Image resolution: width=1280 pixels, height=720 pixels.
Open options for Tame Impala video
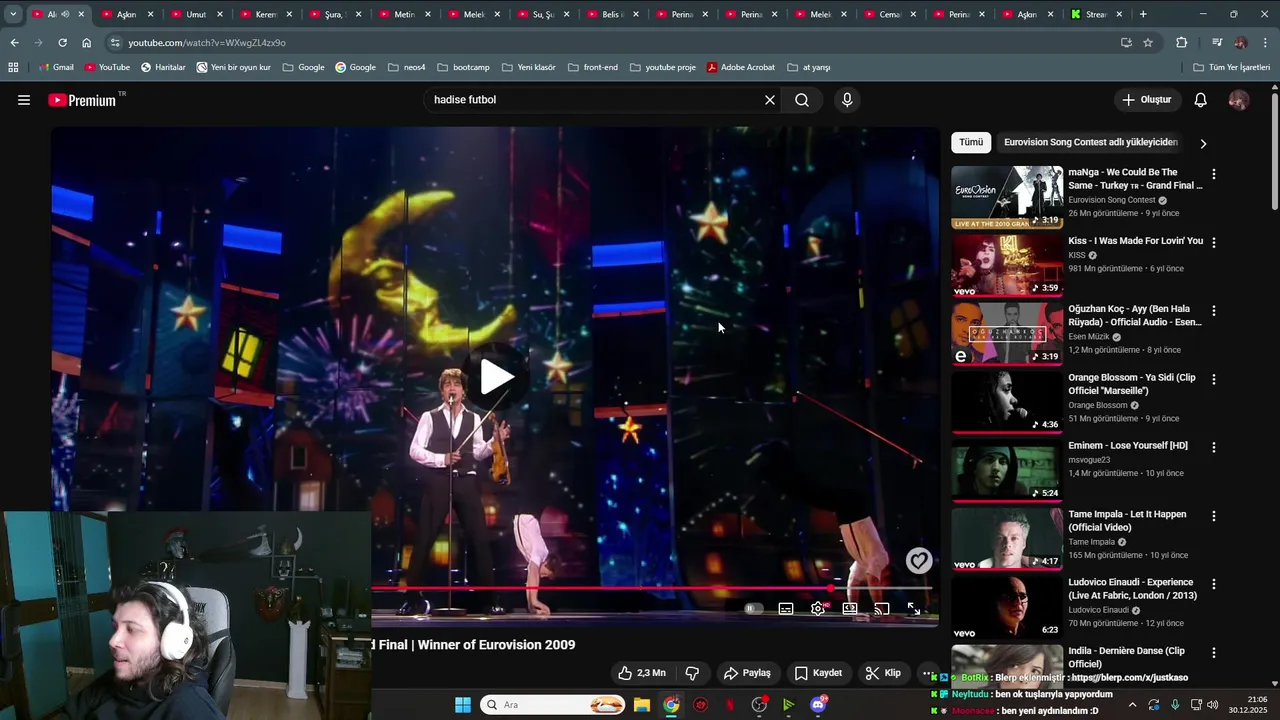pyautogui.click(x=1214, y=516)
